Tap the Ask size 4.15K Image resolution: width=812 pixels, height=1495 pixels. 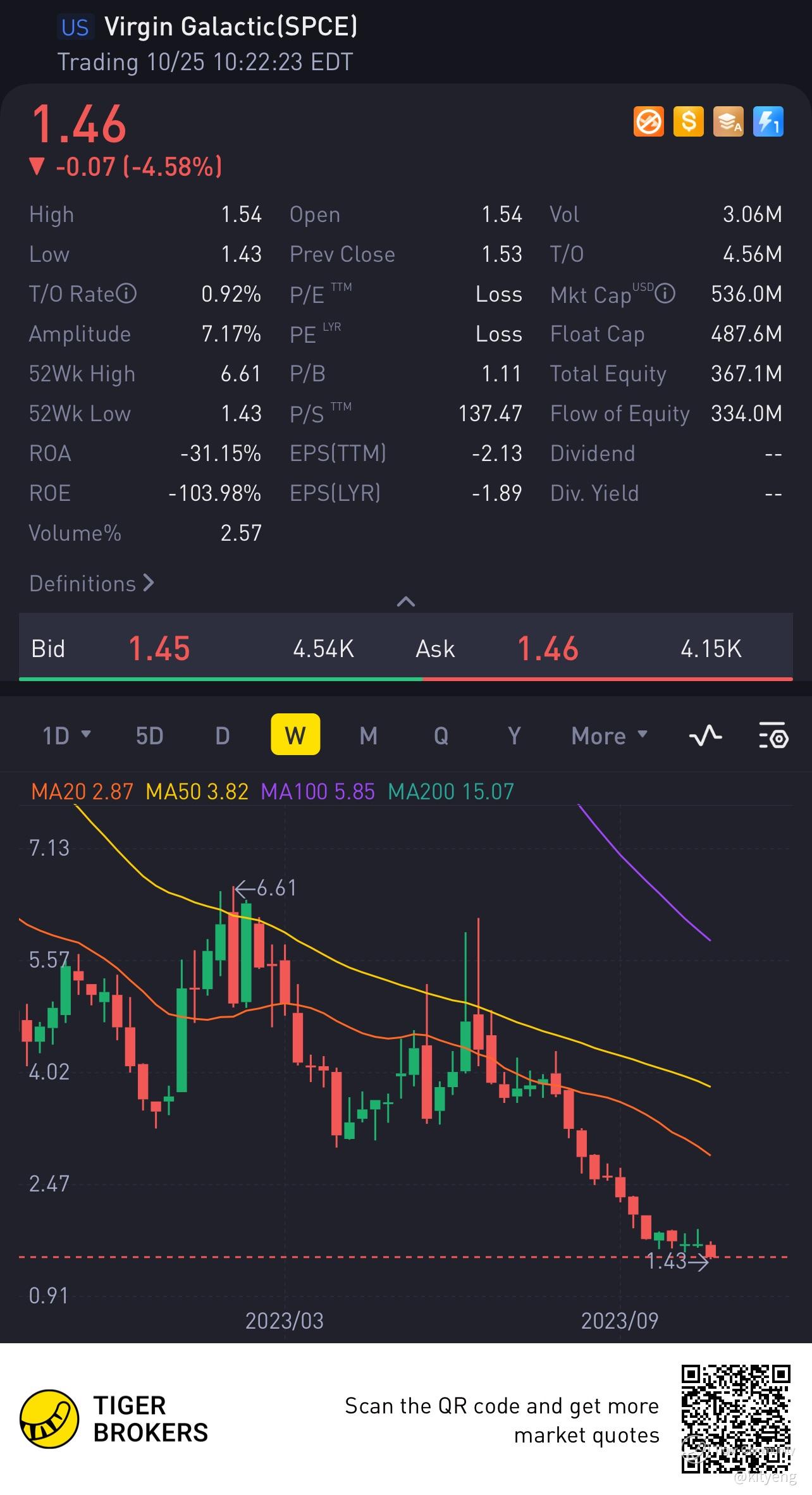[x=711, y=649]
